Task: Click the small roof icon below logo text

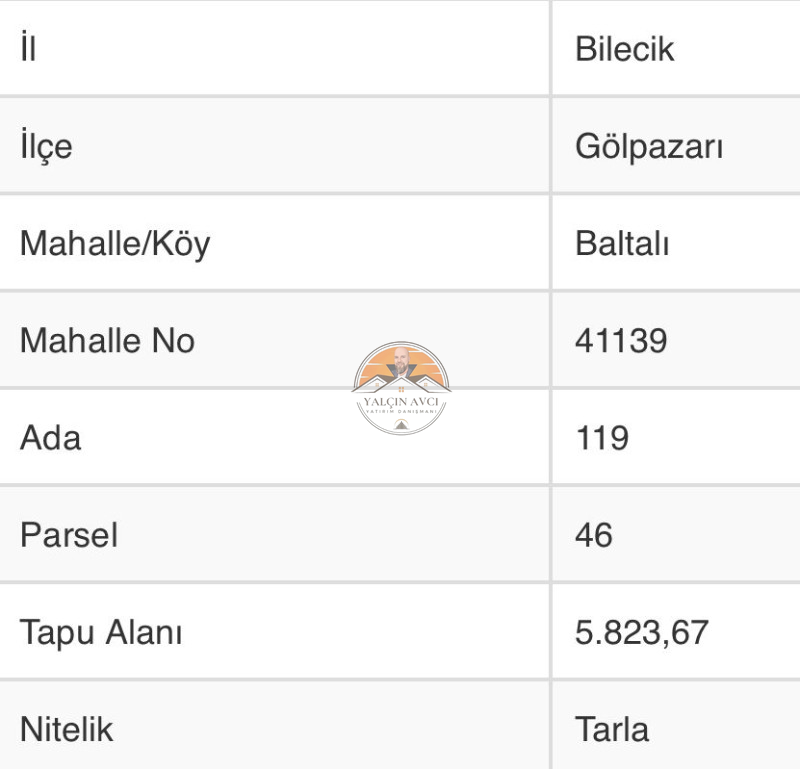Action: 402,425
